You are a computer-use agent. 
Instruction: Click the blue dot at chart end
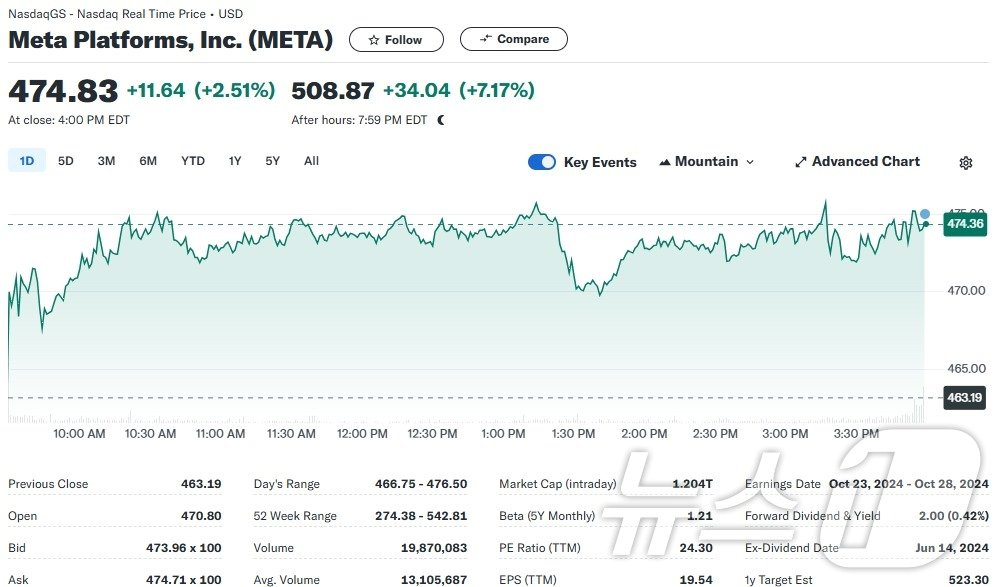[925, 214]
